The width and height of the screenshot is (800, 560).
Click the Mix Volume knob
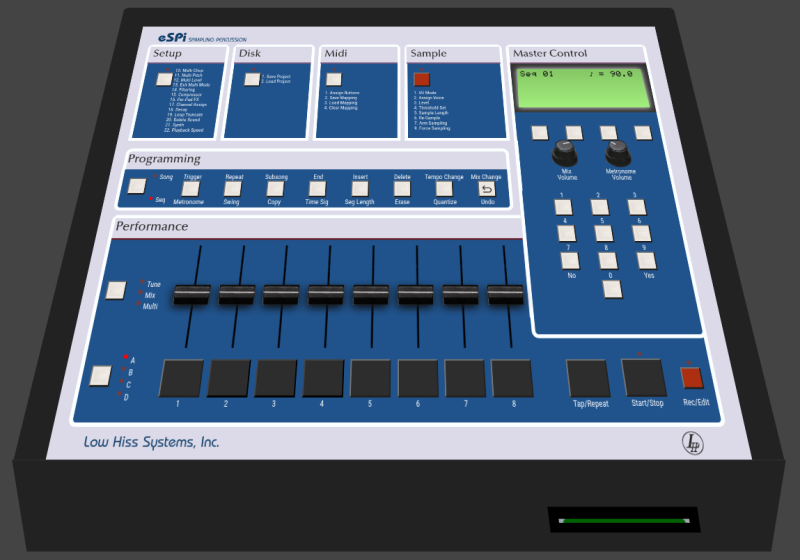click(x=567, y=152)
